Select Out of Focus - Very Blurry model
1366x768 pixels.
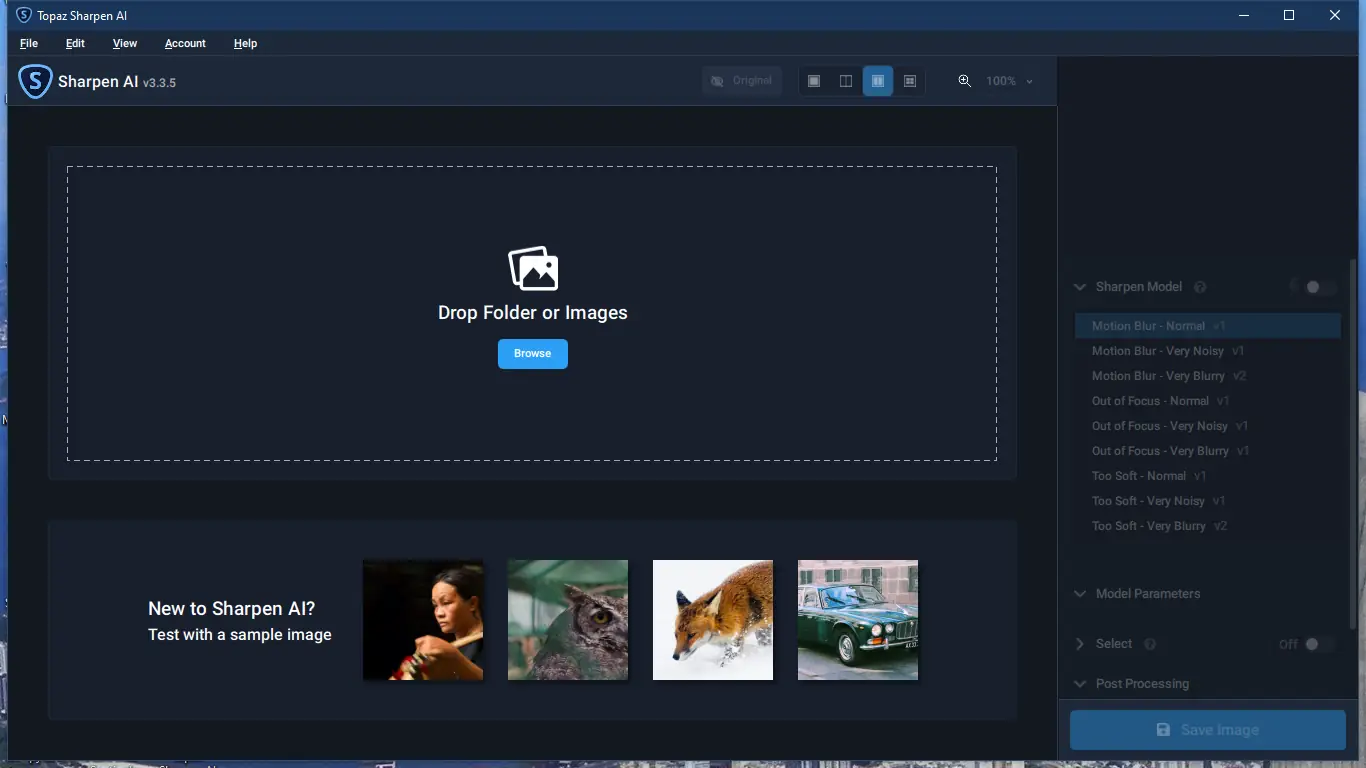(x=1208, y=451)
